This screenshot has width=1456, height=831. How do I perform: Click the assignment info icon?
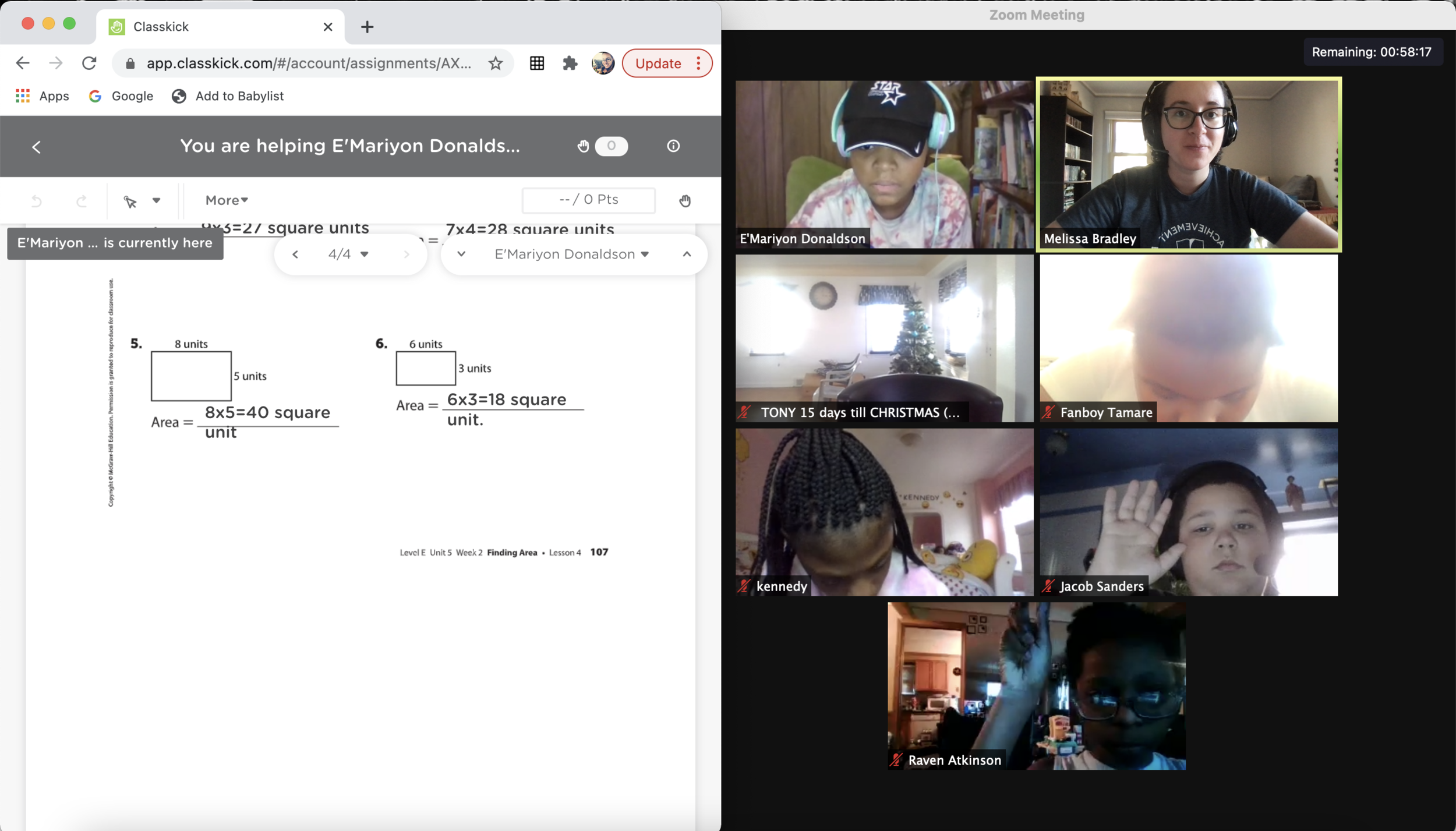coord(673,146)
